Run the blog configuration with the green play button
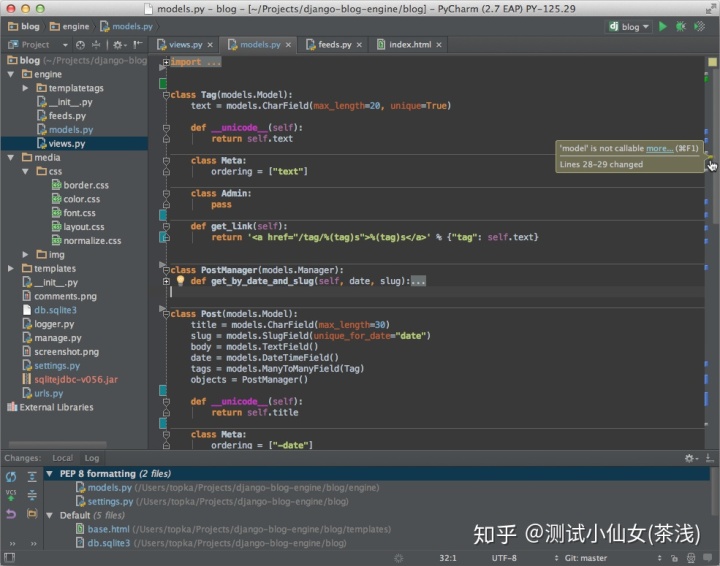This screenshot has height=566, width=720. pos(662,27)
